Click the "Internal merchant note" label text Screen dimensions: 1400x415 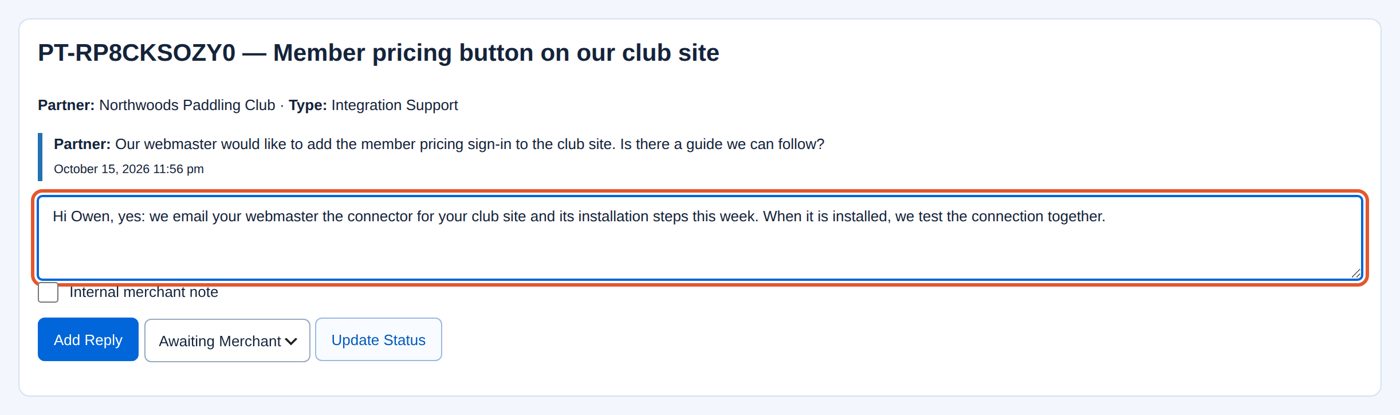coord(144,292)
